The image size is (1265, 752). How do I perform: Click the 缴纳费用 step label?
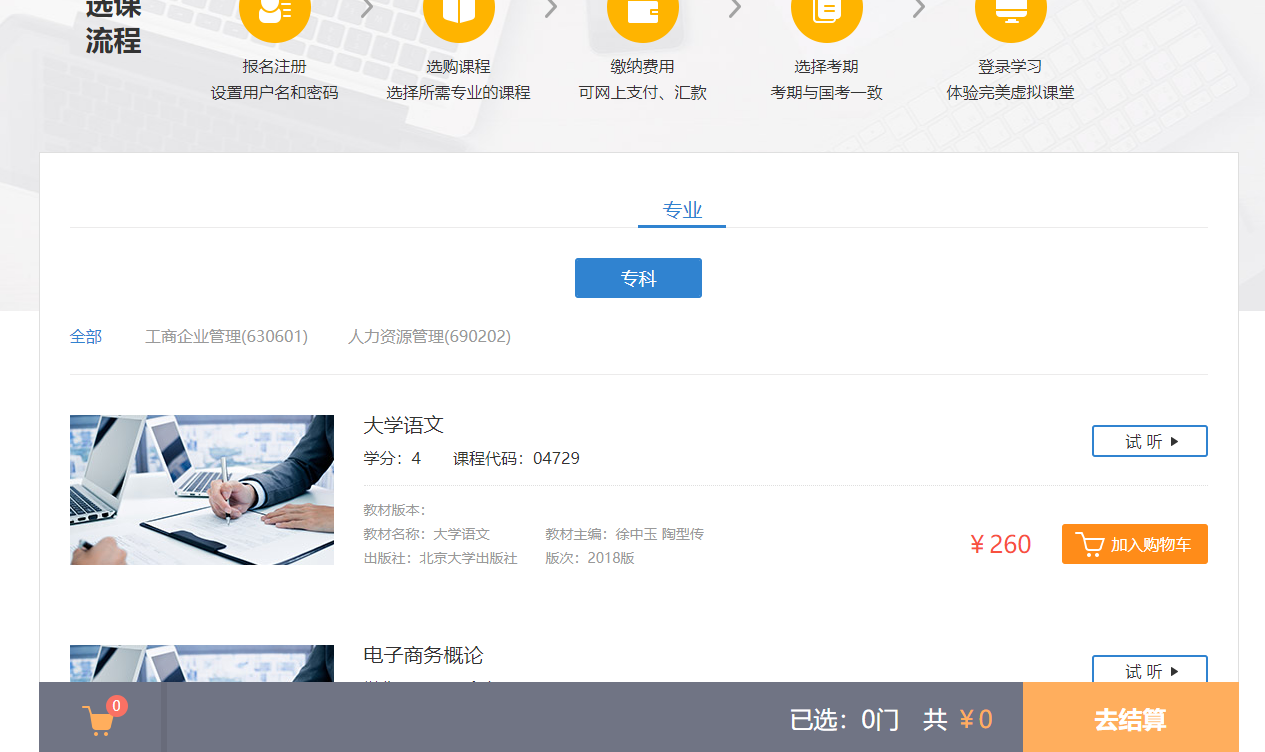tap(643, 67)
